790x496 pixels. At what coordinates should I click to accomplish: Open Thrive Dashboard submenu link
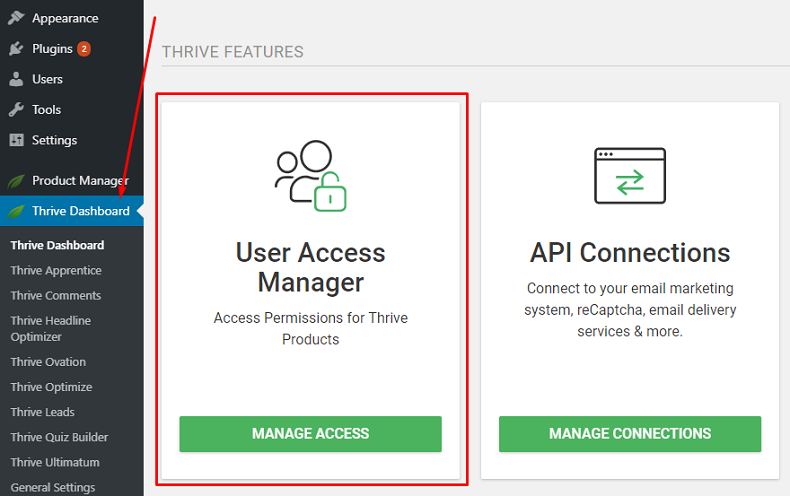pyautogui.click(x=57, y=245)
